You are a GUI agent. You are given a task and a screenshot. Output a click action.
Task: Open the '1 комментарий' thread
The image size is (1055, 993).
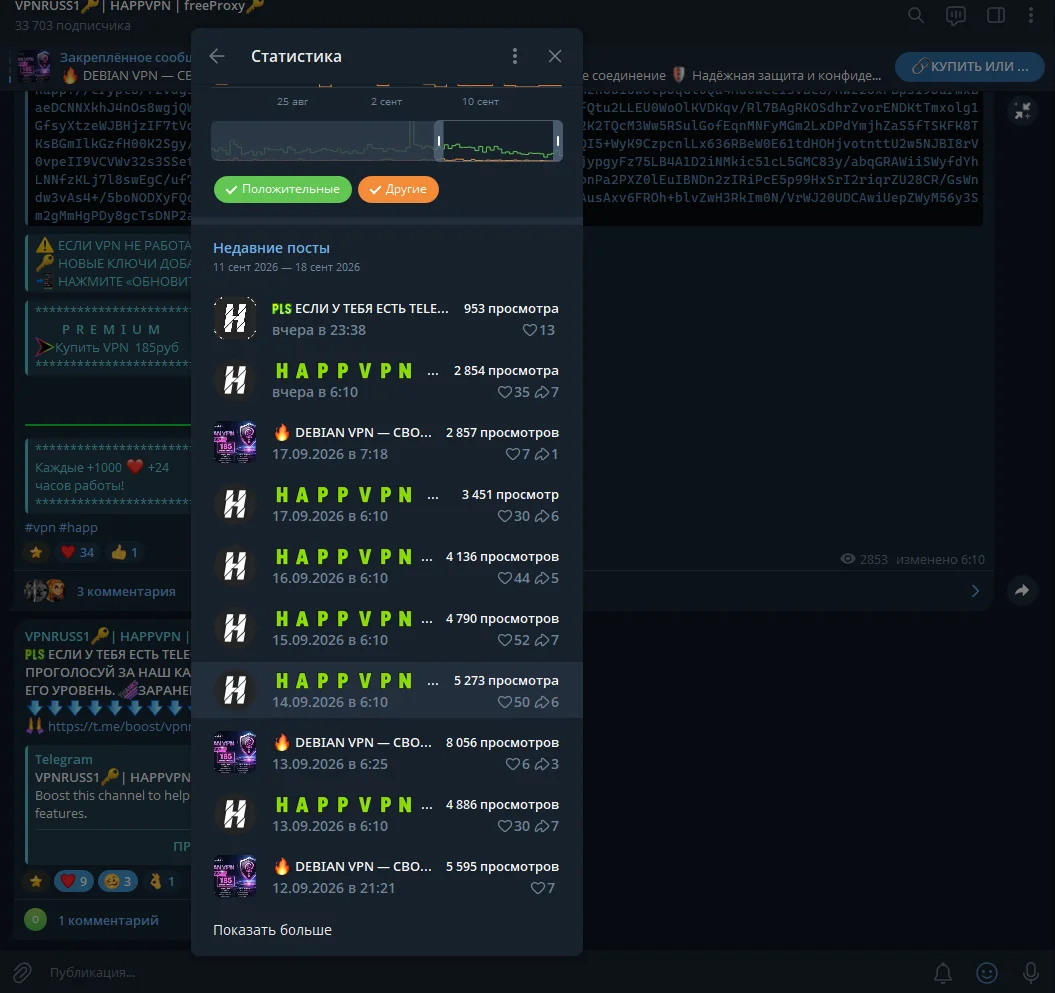click(x=108, y=920)
